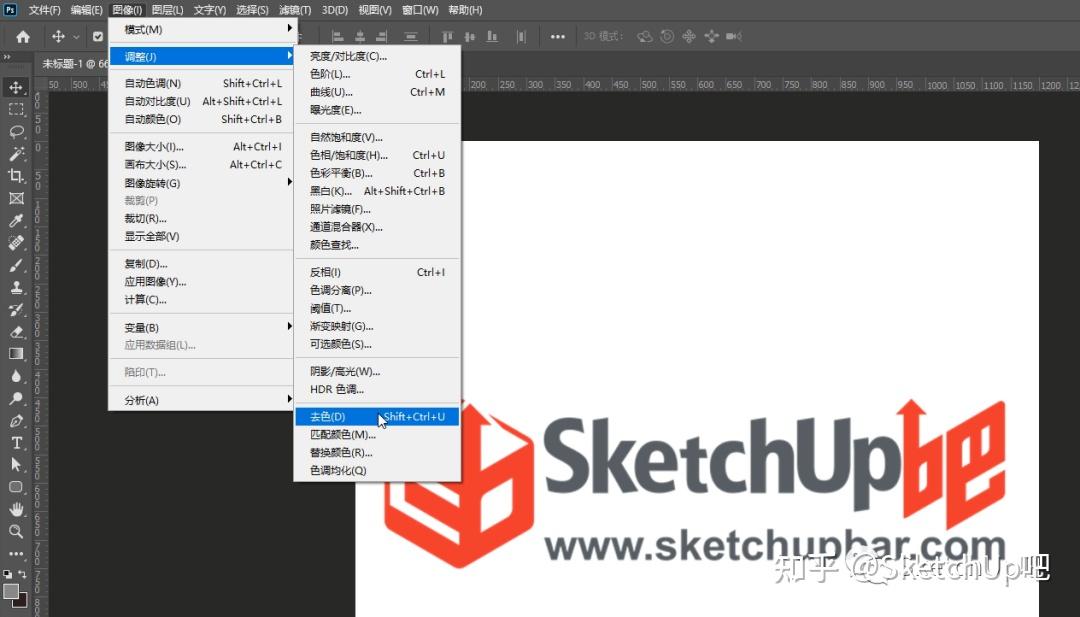Swap foreground and background colors
1080x617 pixels.
[x=23, y=574]
